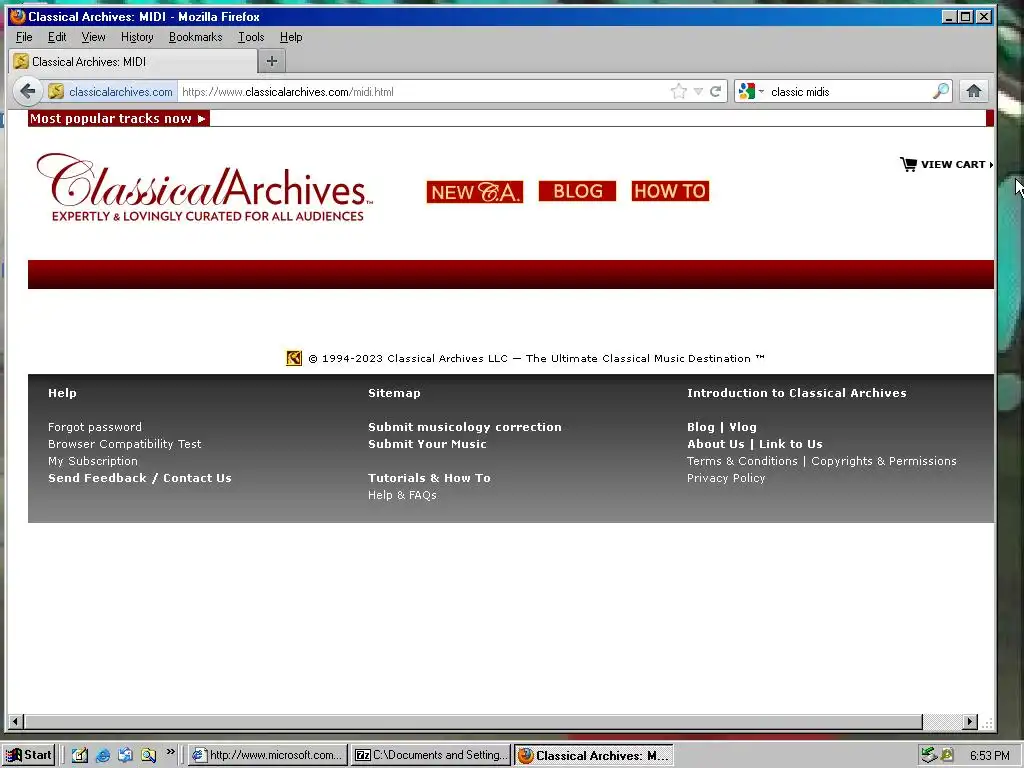Switch to the microsoft.com taskbar window
Image resolution: width=1024 pixels, height=768 pixels.
(x=268, y=755)
